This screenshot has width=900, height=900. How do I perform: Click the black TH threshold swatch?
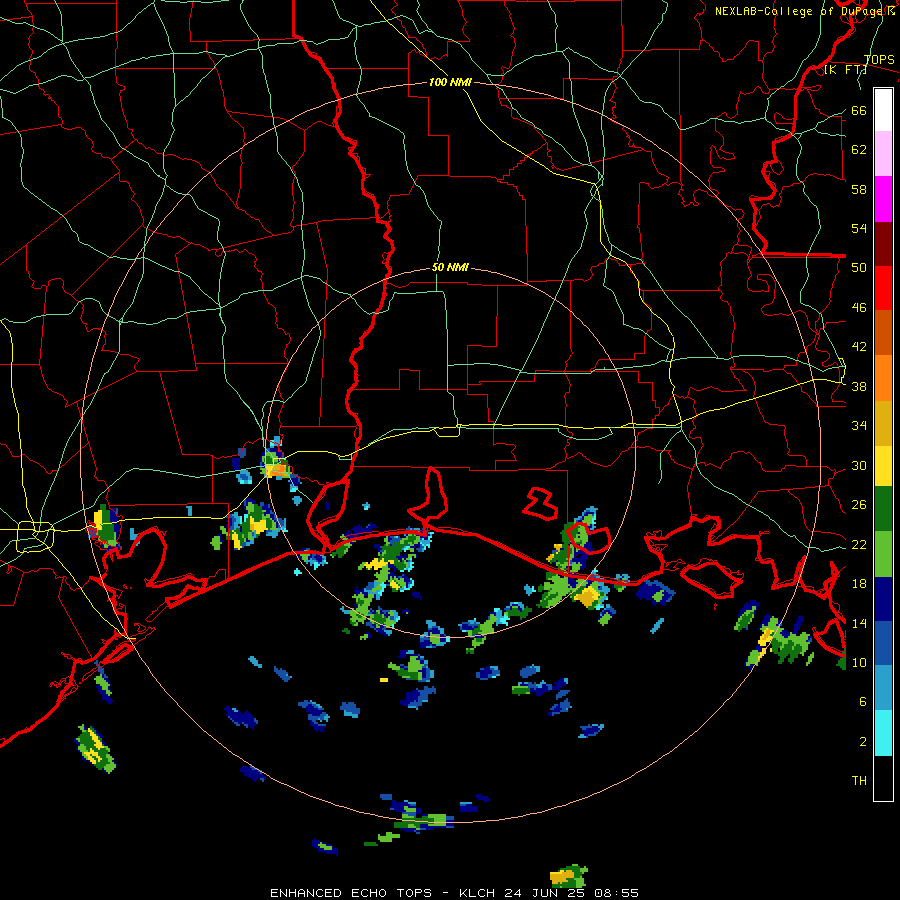(x=883, y=778)
